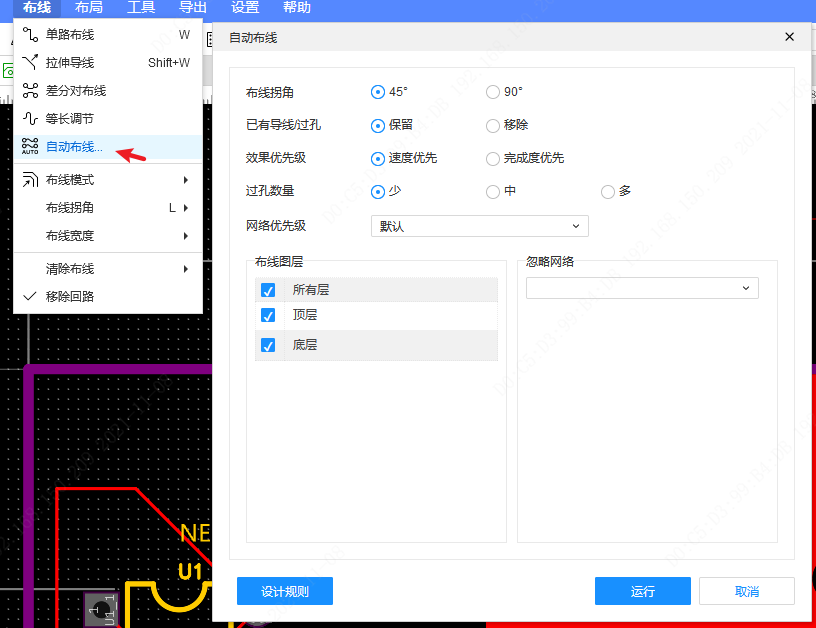The image size is (816, 628).
Task: Choose 自动布线... menu entry
Action: (108, 147)
